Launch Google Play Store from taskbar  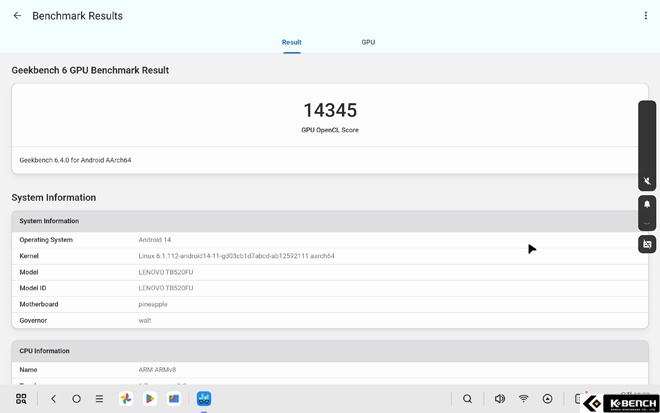[150, 399]
